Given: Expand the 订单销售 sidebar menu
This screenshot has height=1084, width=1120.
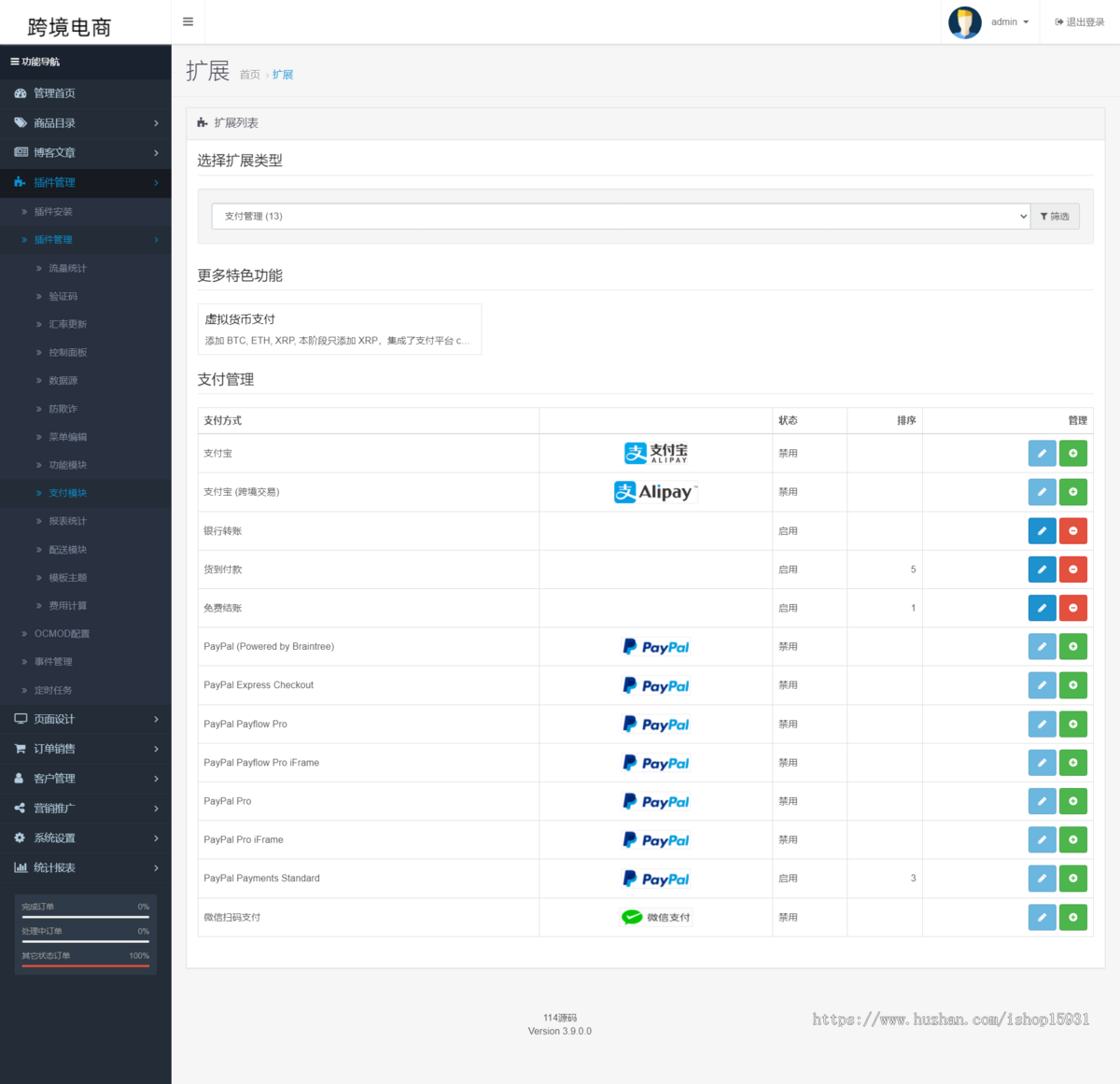Looking at the screenshot, I should 86,749.
